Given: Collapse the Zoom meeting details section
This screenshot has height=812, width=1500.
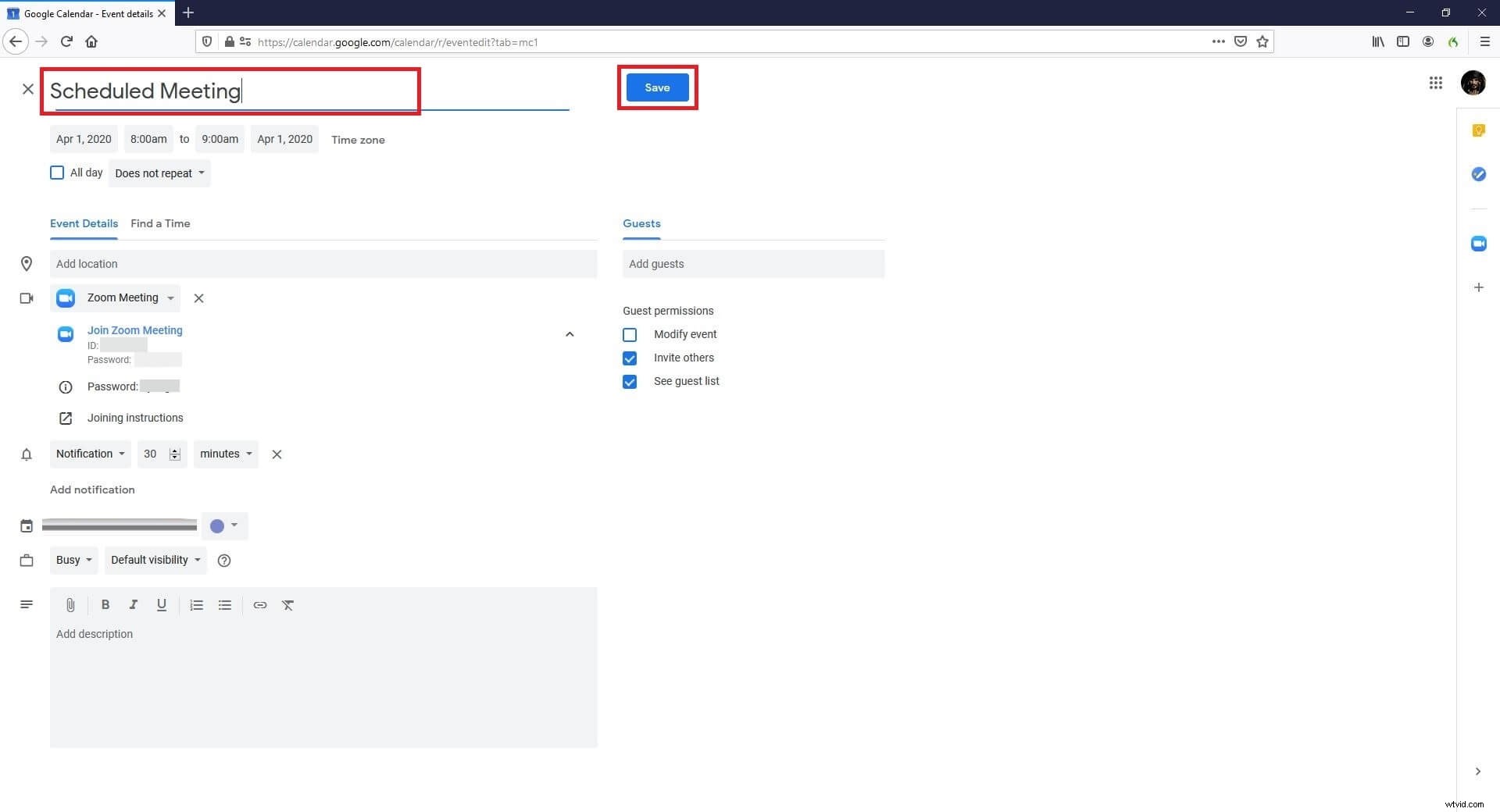Looking at the screenshot, I should click(570, 334).
